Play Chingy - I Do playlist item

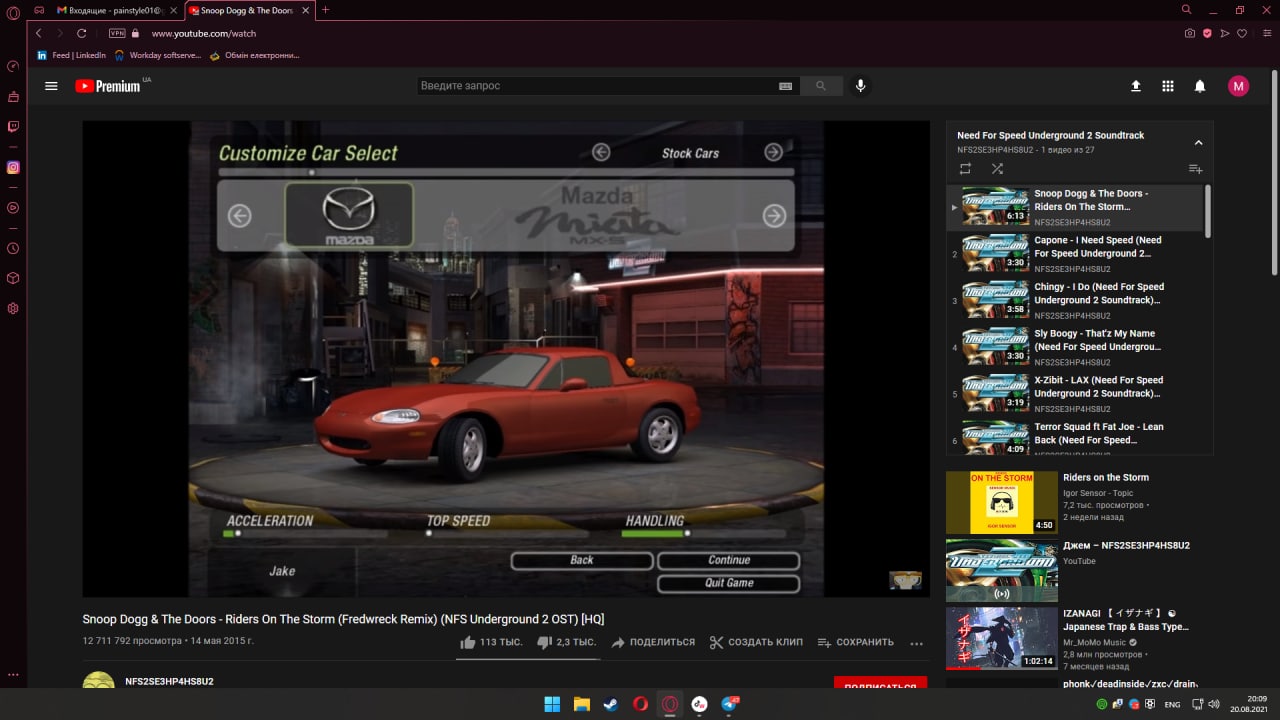pyautogui.click(x=1074, y=301)
